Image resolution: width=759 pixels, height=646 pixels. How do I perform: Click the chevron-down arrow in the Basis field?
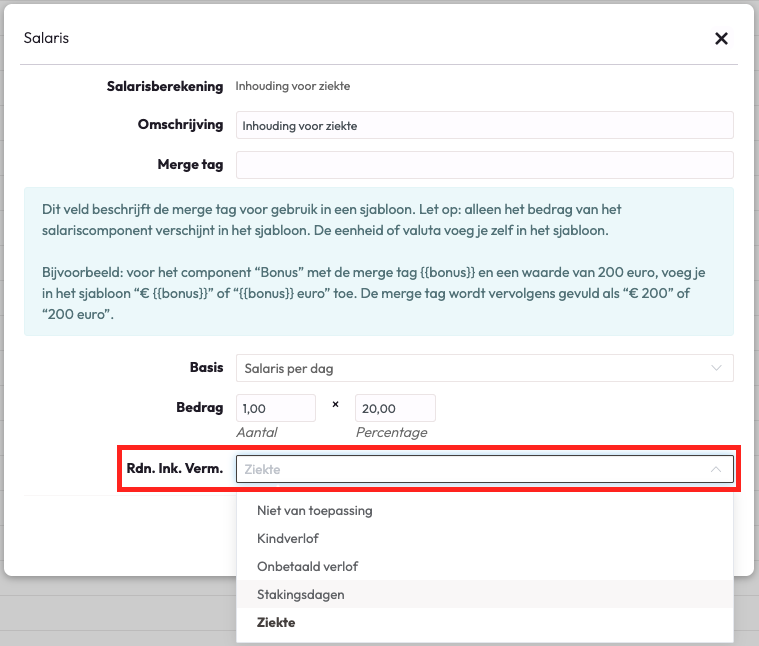716,368
